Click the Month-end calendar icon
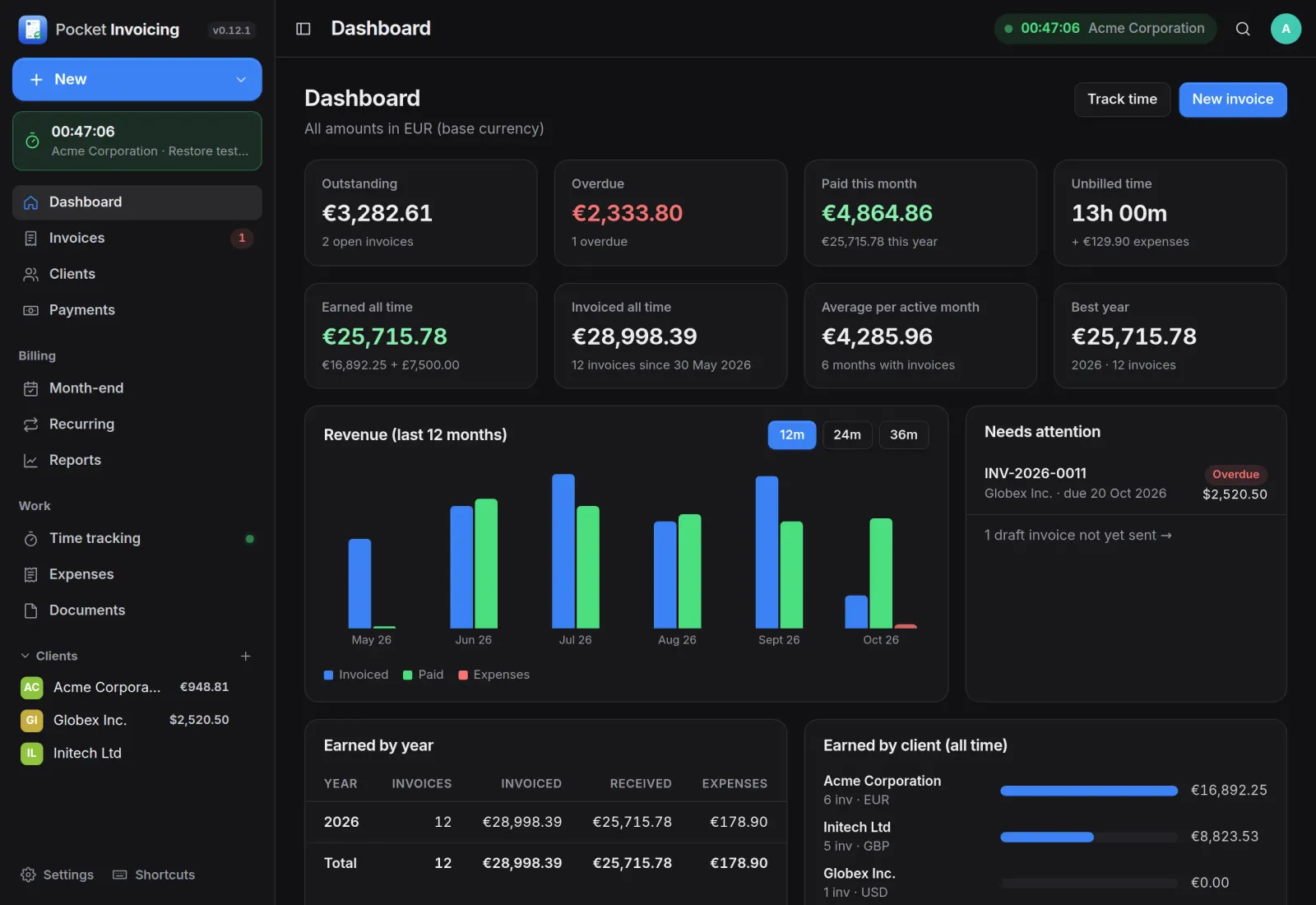This screenshot has height=905, width=1316. (x=30, y=388)
